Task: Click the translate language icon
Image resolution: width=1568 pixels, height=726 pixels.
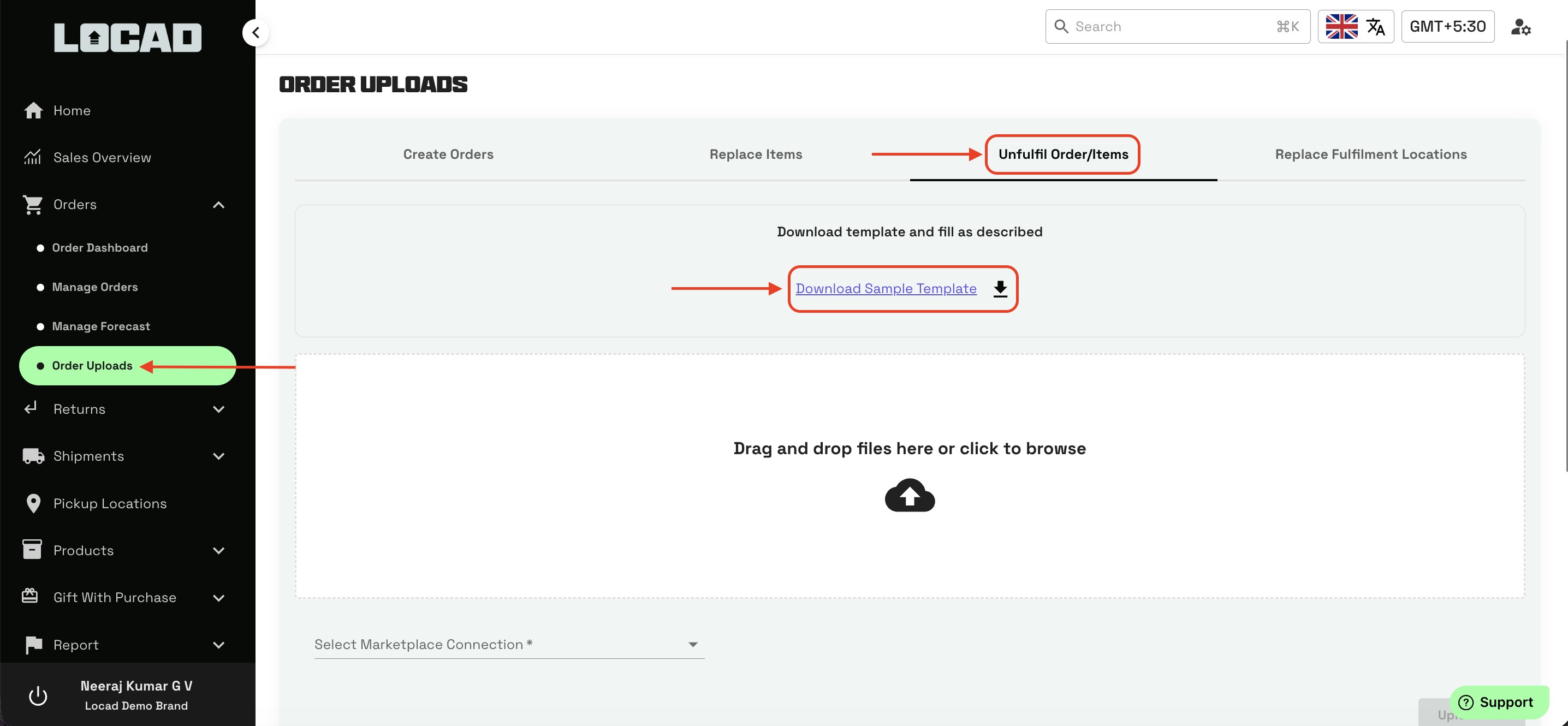Action: coord(1375,27)
